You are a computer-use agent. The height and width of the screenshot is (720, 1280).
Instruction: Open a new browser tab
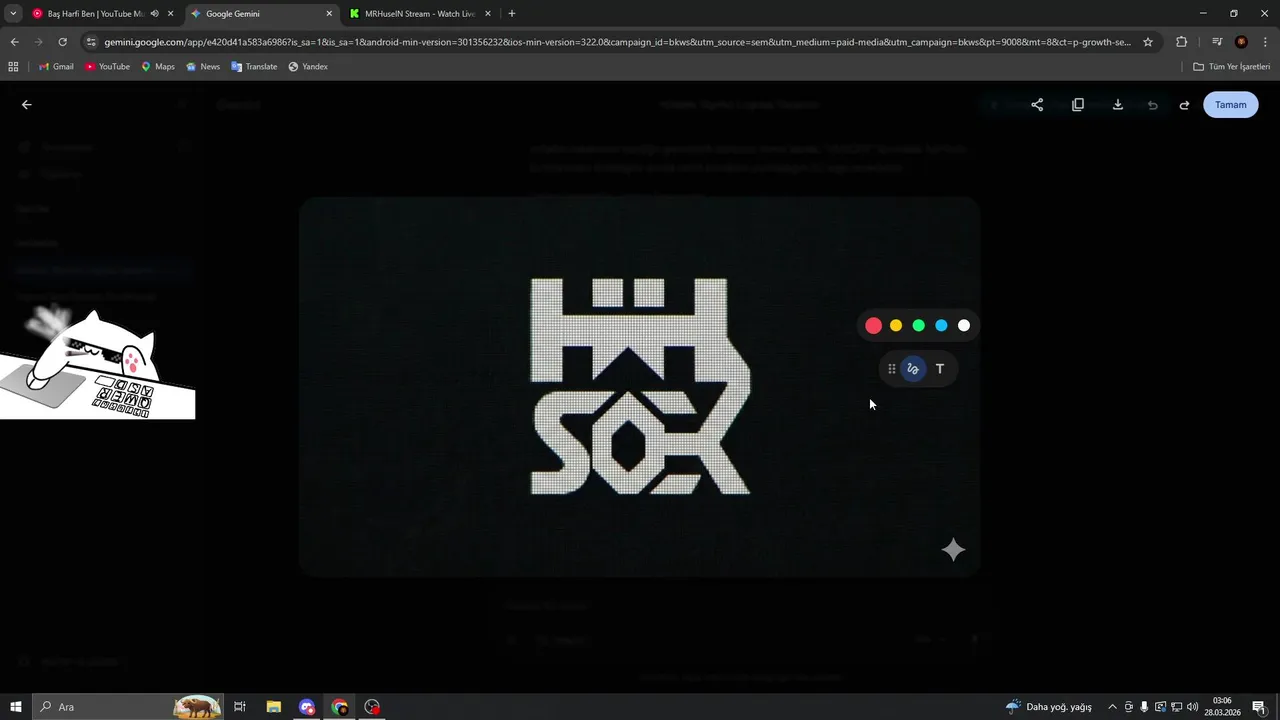(512, 14)
